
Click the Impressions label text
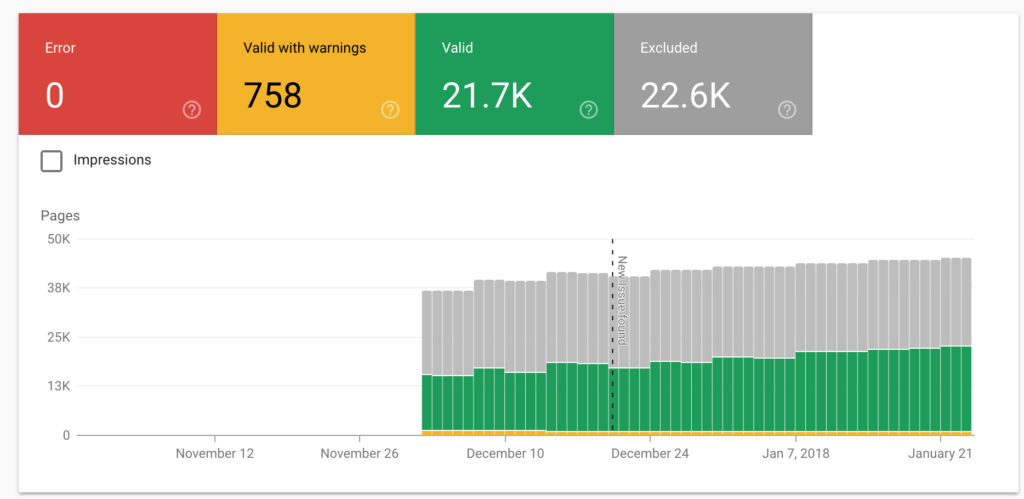(x=112, y=160)
